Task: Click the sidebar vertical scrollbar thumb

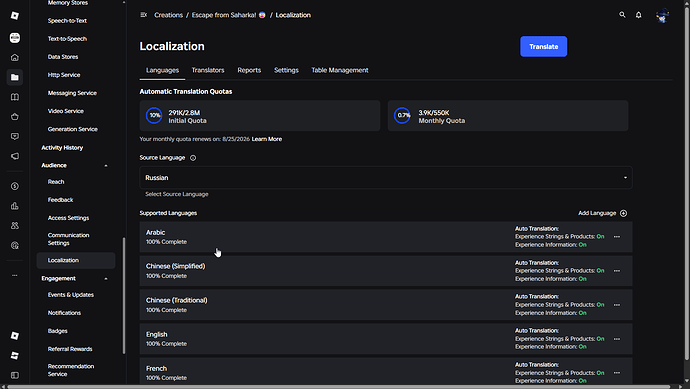Action: (x=124, y=295)
